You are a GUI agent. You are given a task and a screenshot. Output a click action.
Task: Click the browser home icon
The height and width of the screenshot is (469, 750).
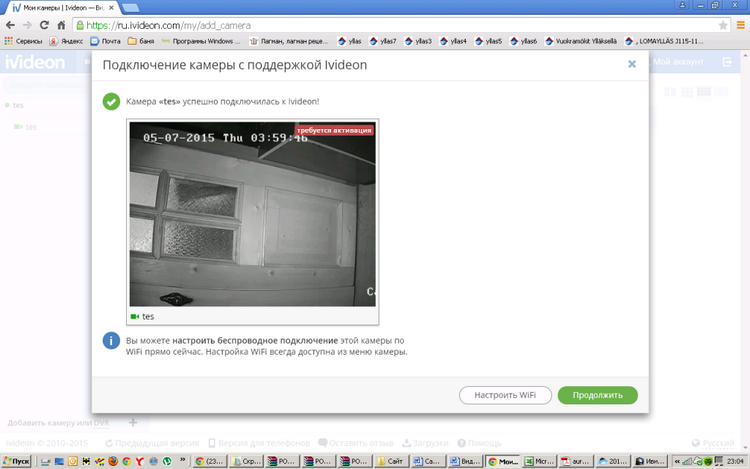click(x=61, y=25)
